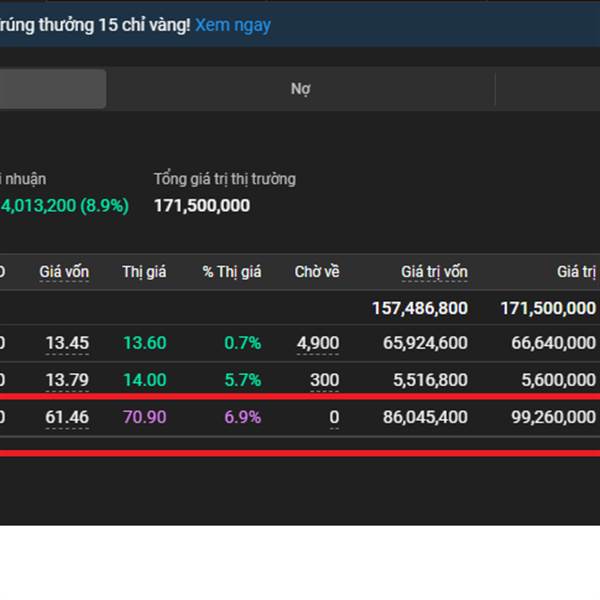Image resolution: width=600 pixels, height=600 pixels.
Task: Click the underlined cost price 13.45
Action: [67, 344]
